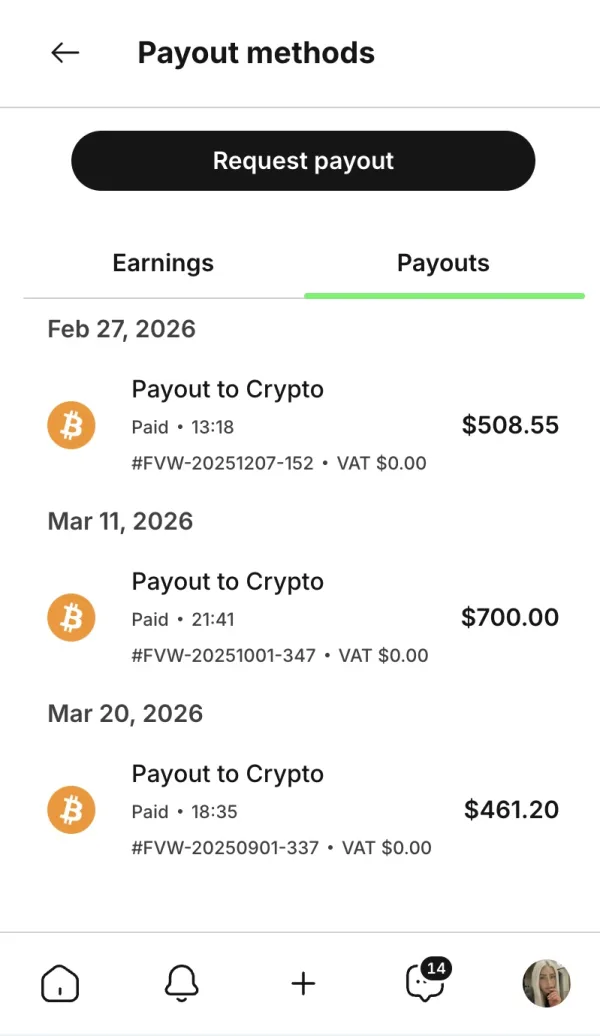Open the Home icon in bottom bar
Image resolution: width=600 pixels, height=1036 pixels.
60,984
